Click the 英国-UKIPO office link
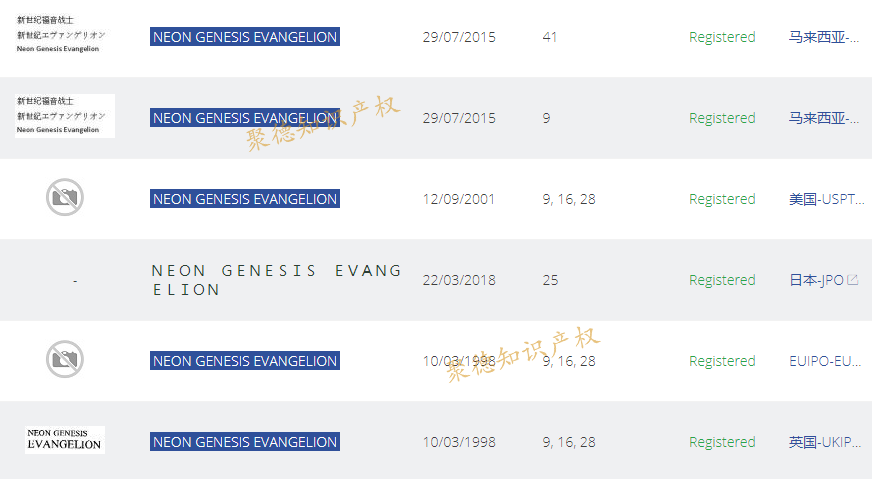 click(x=825, y=442)
